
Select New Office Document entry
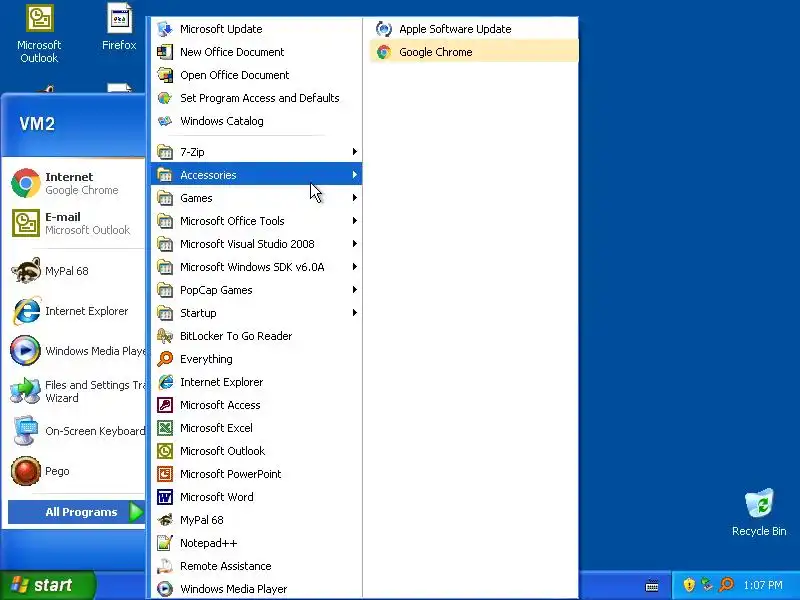click(x=256, y=52)
